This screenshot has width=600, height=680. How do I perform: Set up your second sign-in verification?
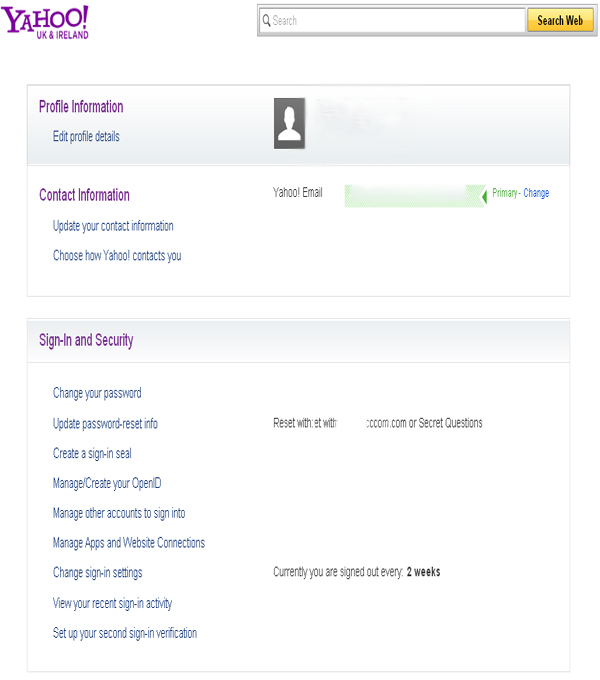125,633
